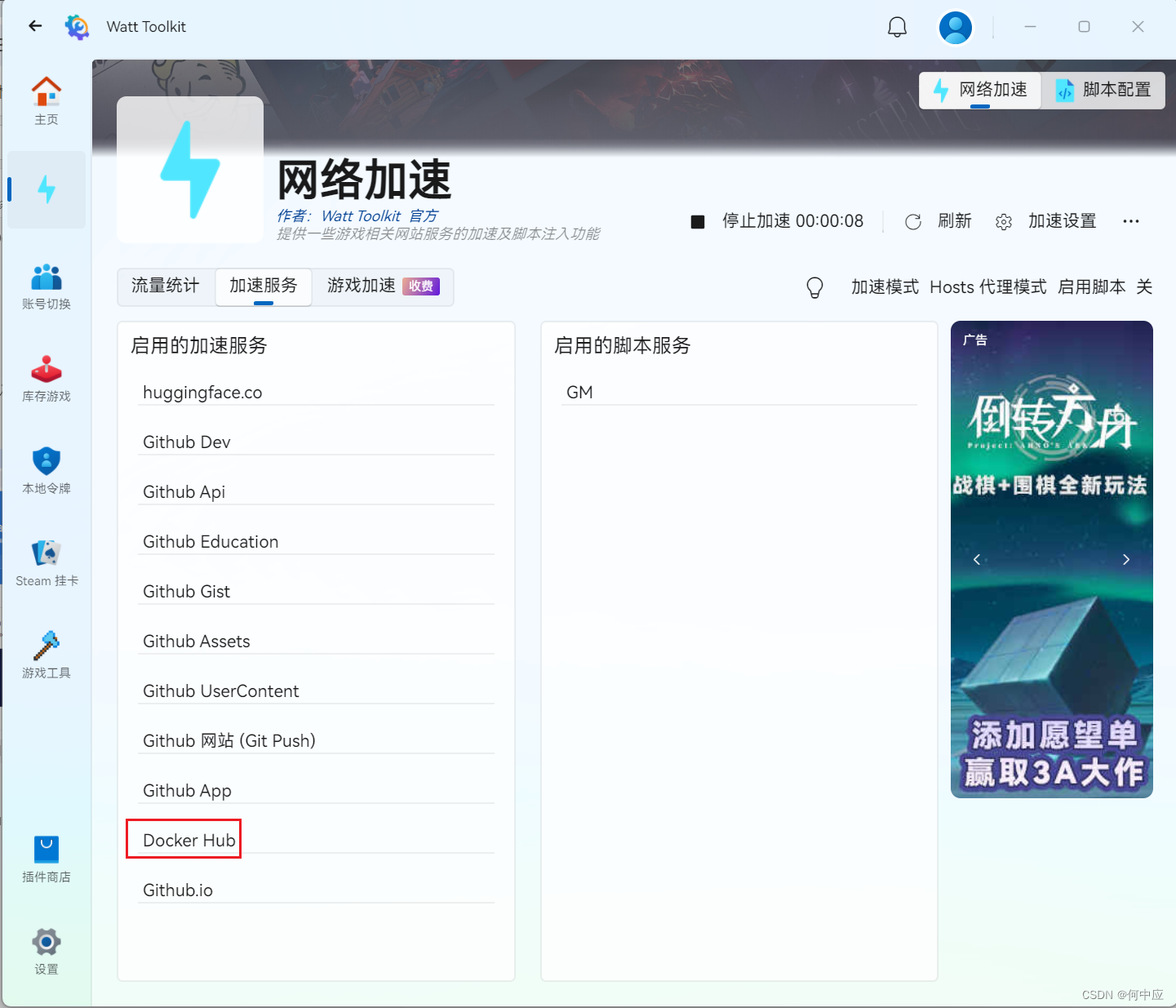Select huggingface.co in accelerated services
Viewport: 1176px width, 1008px height.
[x=316, y=392]
